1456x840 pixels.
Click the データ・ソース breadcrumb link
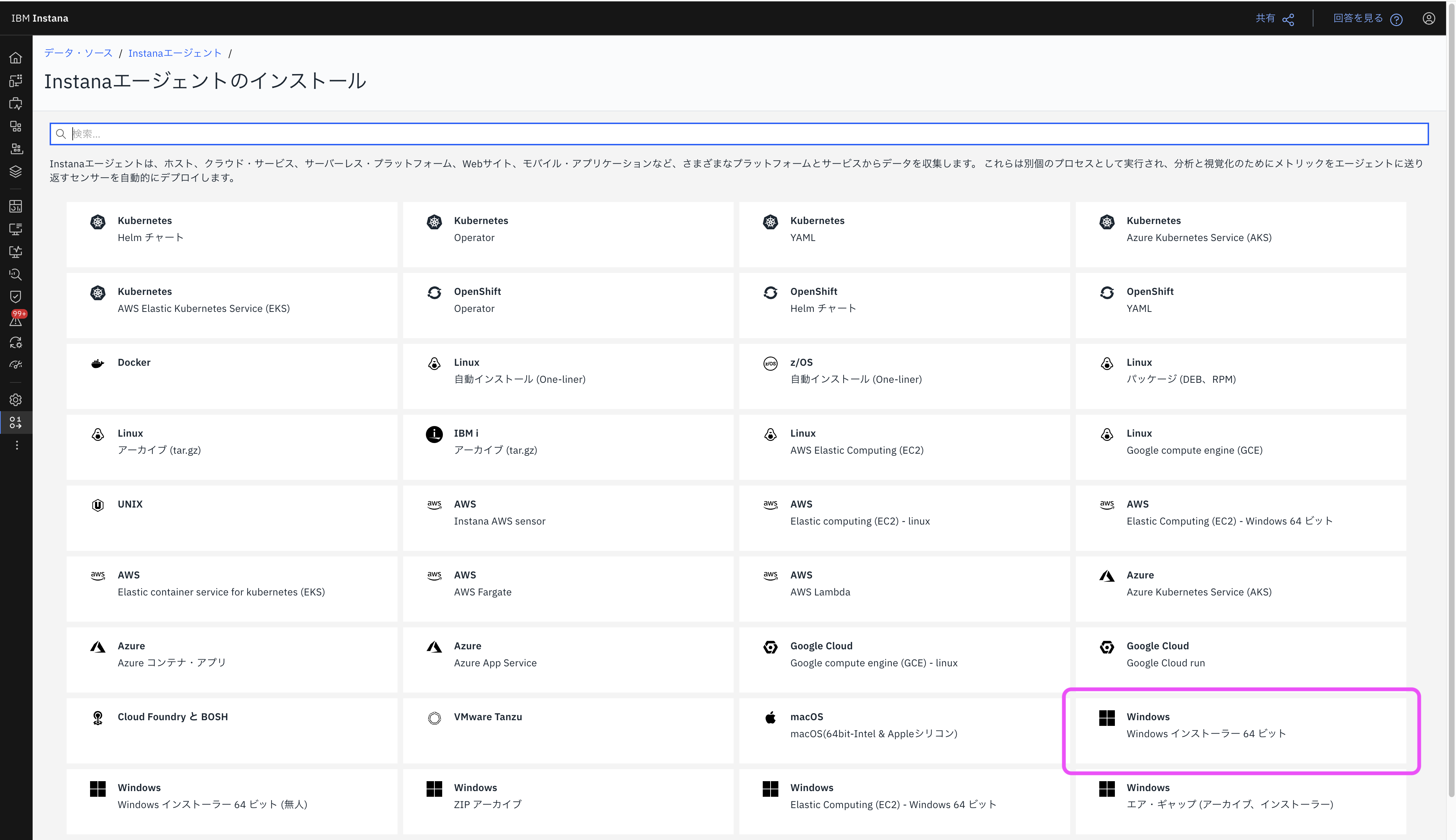78,53
